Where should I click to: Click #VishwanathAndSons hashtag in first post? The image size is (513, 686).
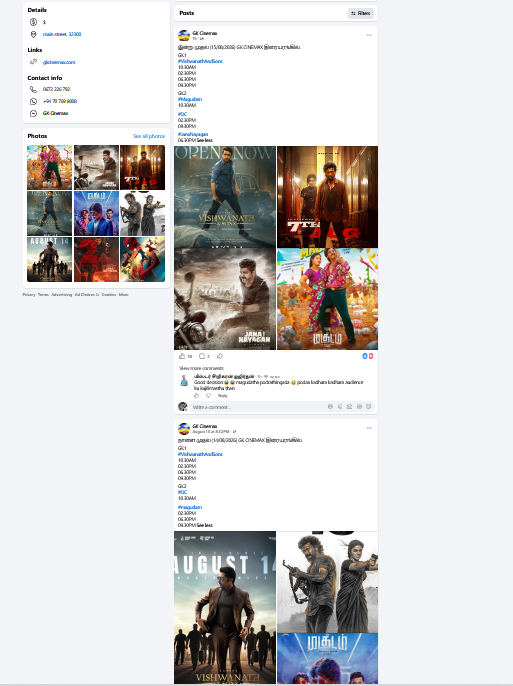point(200,61)
